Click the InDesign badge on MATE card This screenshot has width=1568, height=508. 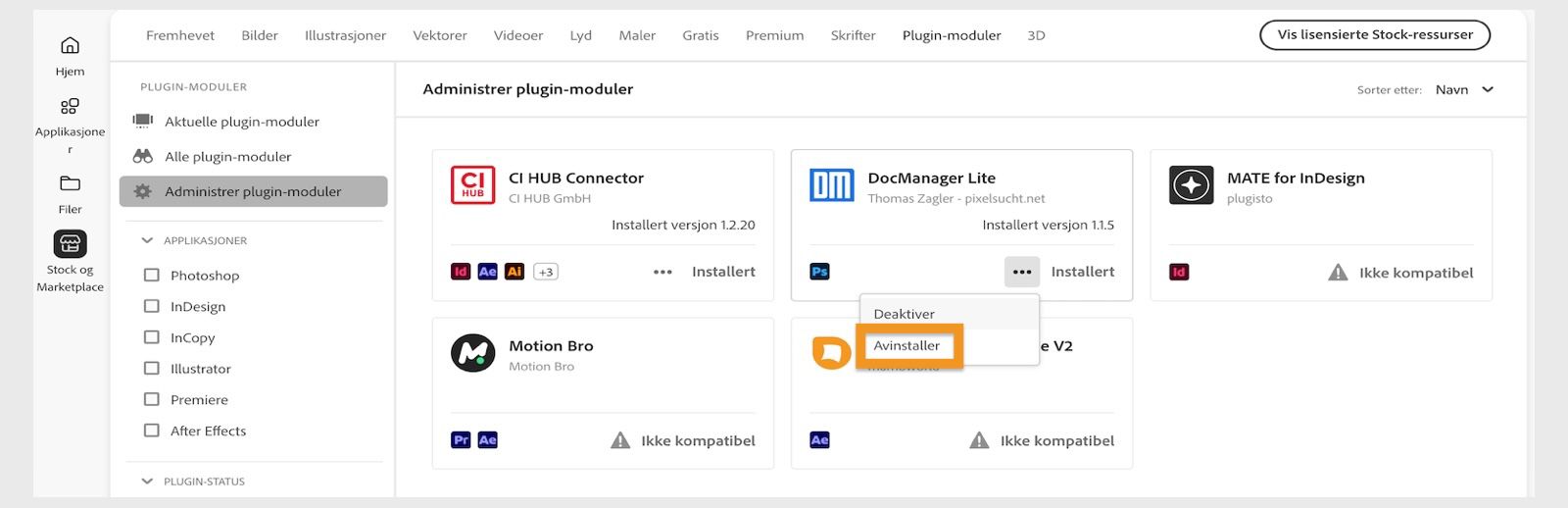[1179, 272]
